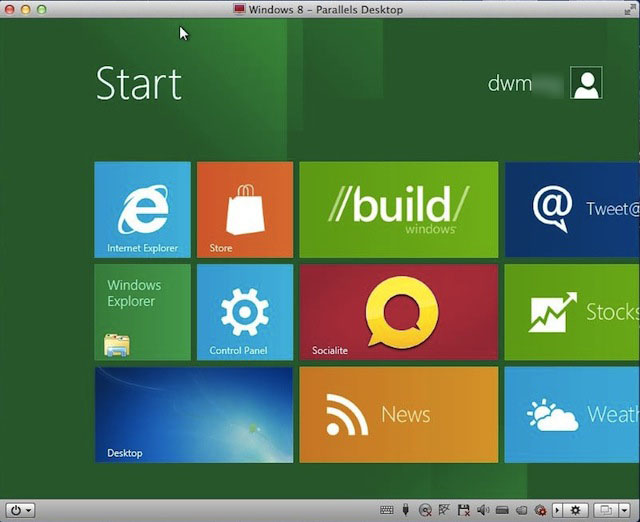The image size is (640, 522).
Task: Open the Tweet@ tile
Action: 572,210
